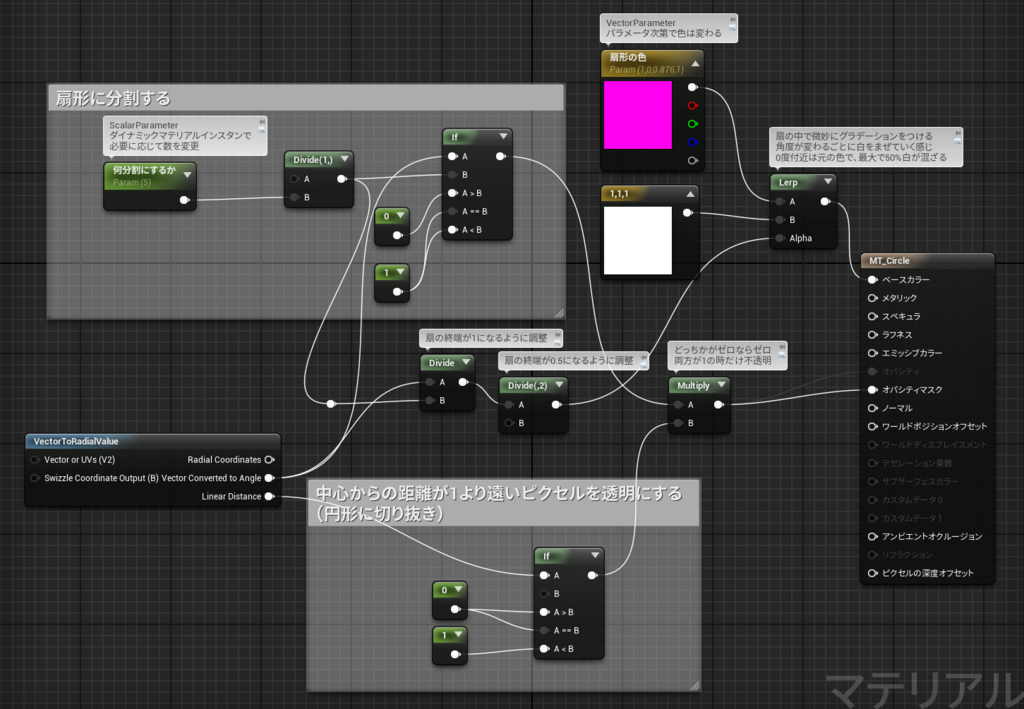Toggle visibility of the ScalarParameter comment bubble
This screenshot has width=1024, height=709.
pos(261,131)
